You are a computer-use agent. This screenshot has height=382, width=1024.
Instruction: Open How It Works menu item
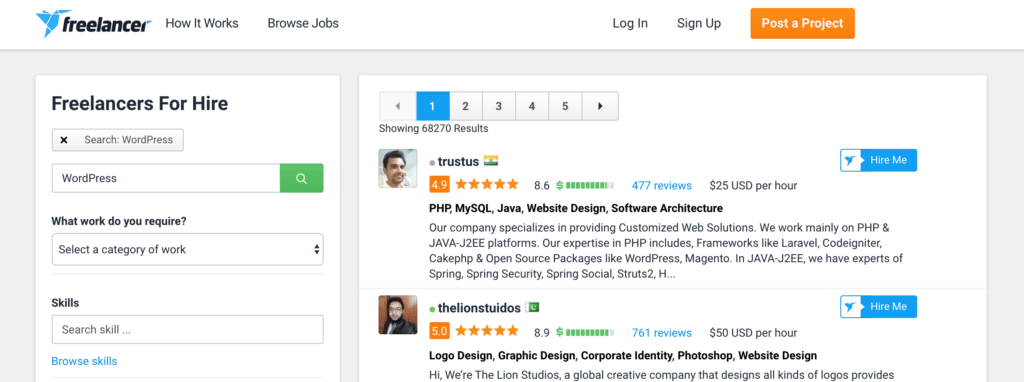pyautogui.click(x=202, y=24)
